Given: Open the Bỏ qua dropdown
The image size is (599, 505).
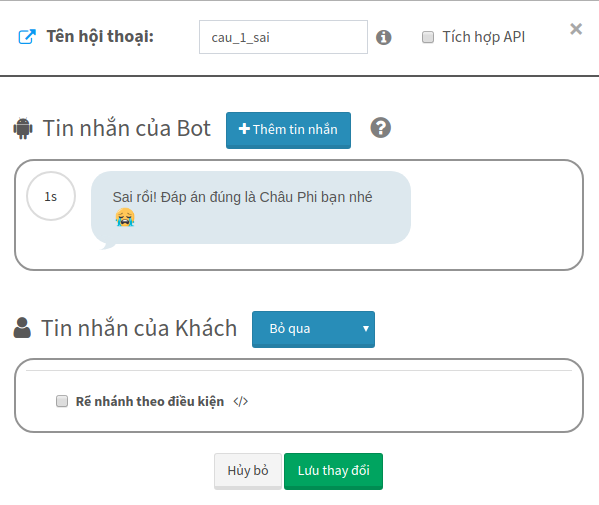Looking at the screenshot, I should (x=313, y=329).
